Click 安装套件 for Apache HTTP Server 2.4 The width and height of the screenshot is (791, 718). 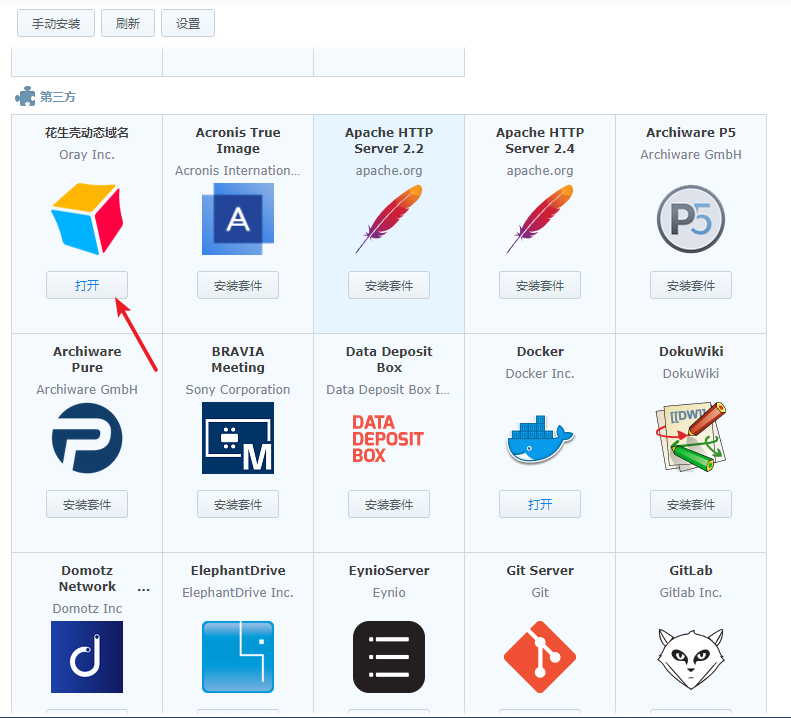click(540, 285)
